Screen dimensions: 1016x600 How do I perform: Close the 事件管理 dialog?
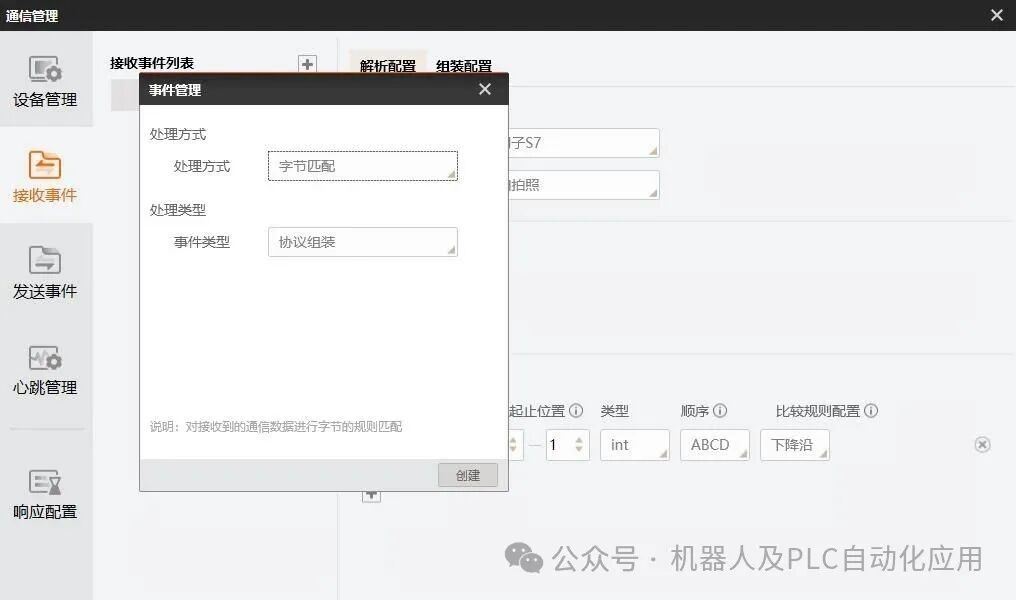(x=485, y=89)
